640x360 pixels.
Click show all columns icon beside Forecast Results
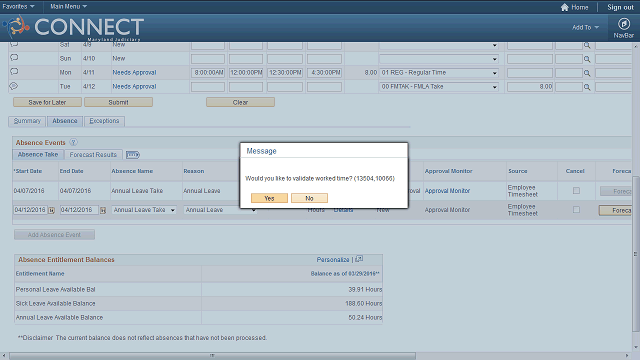(133, 155)
